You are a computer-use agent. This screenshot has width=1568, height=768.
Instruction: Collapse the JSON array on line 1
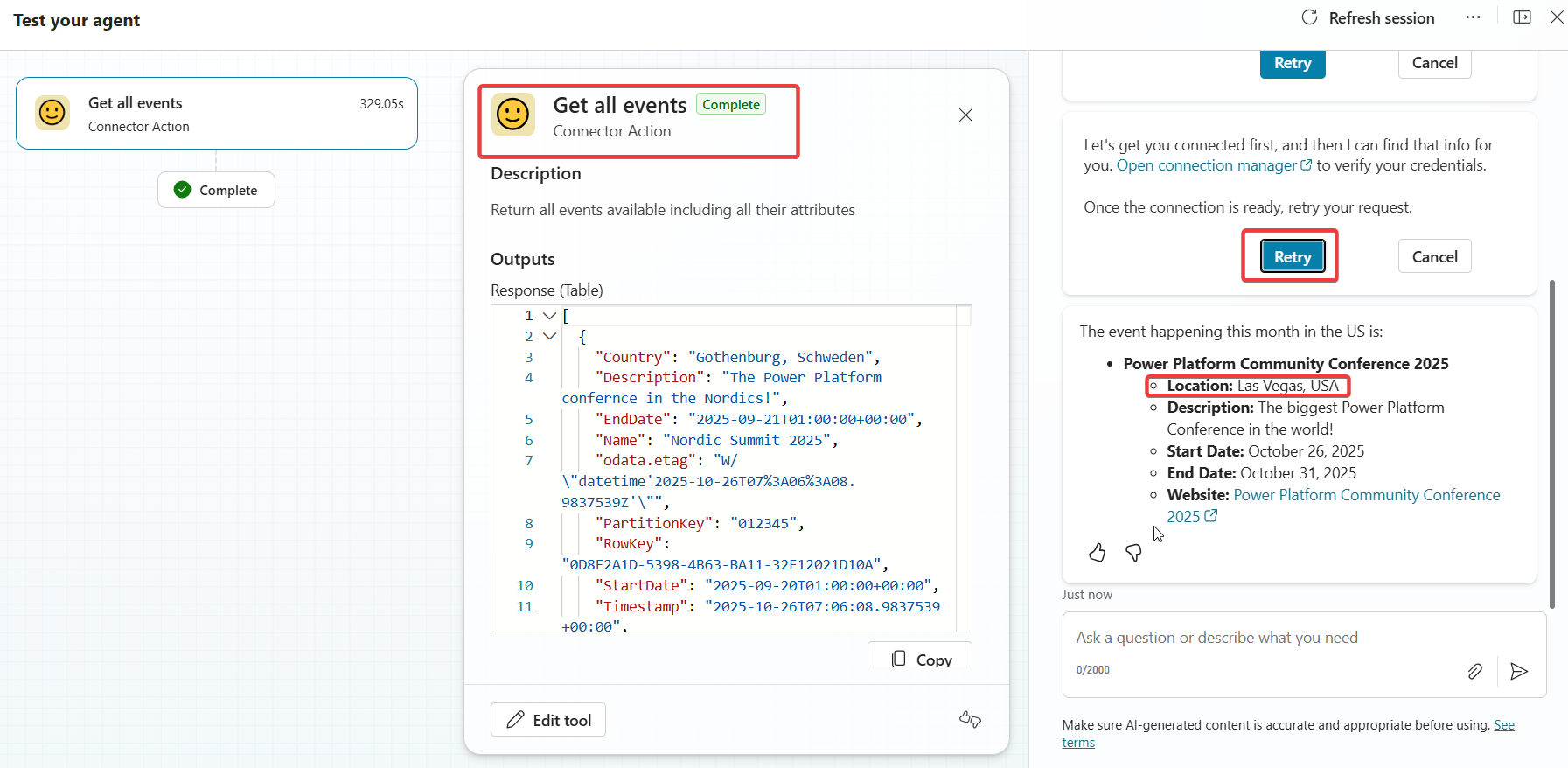549,316
